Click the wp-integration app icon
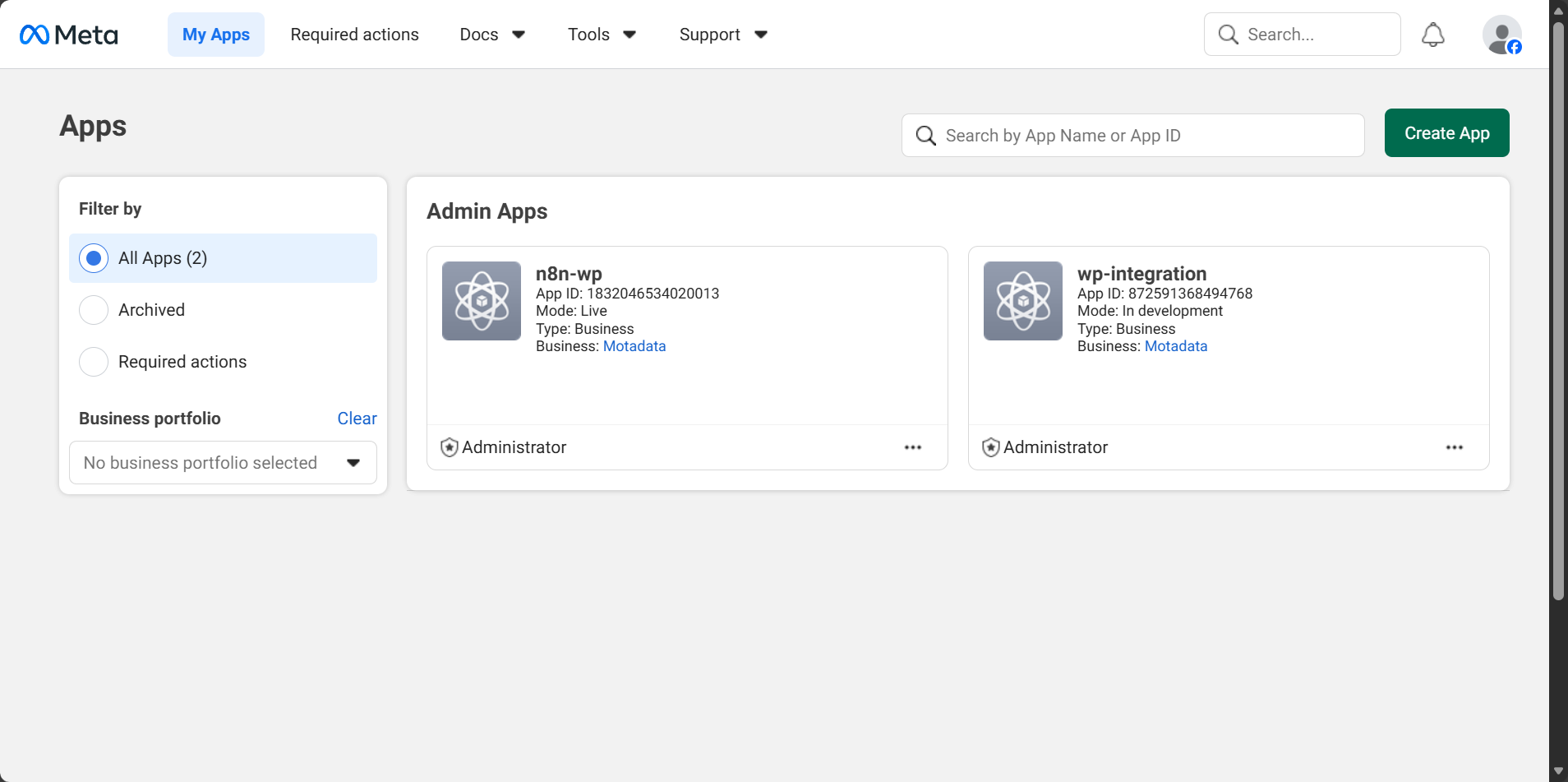 1023,301
